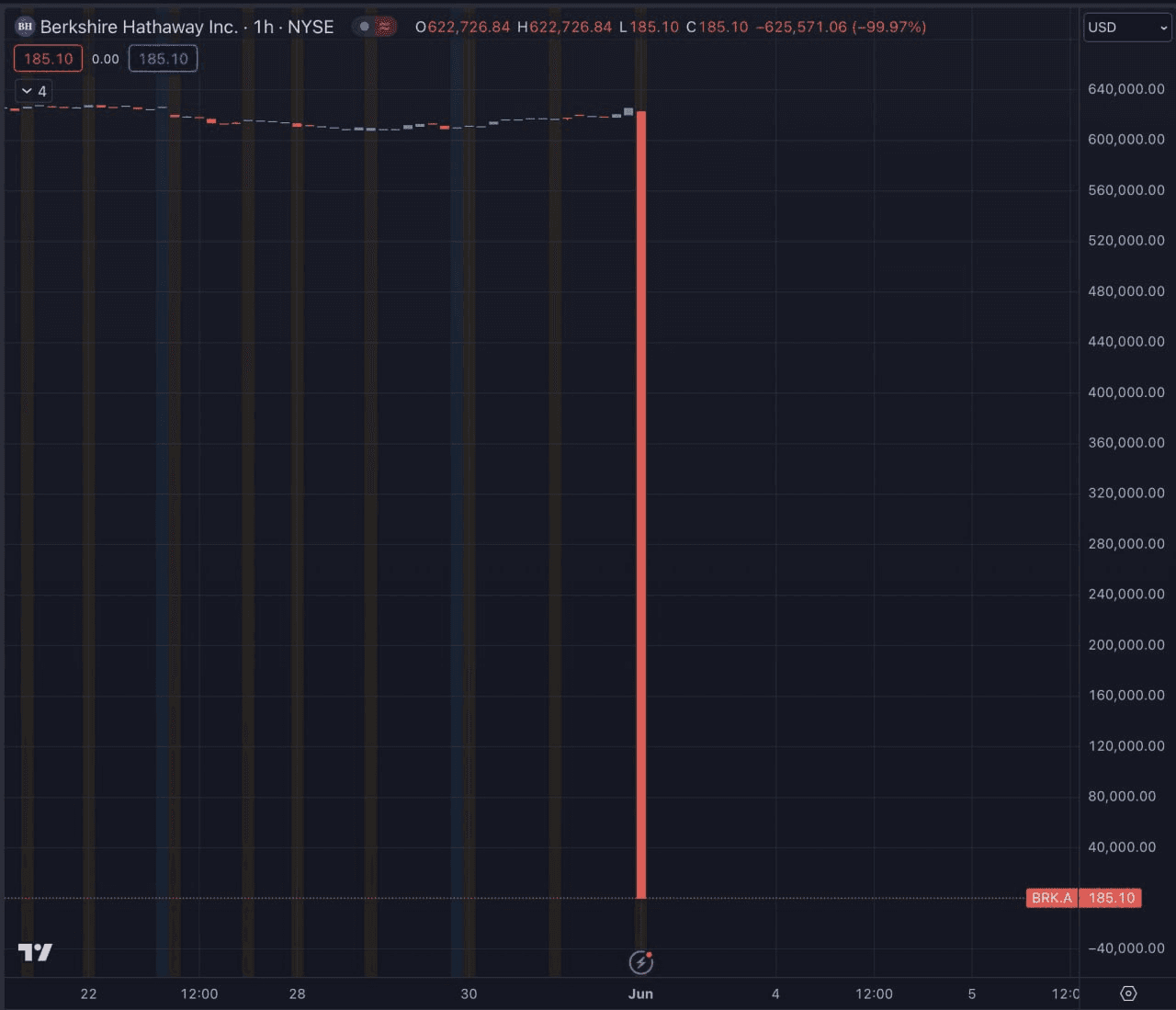Screen dimensions: 1176x1010
Task: Click the 600,000.00 price axis label
Action: click(1126, 140)
